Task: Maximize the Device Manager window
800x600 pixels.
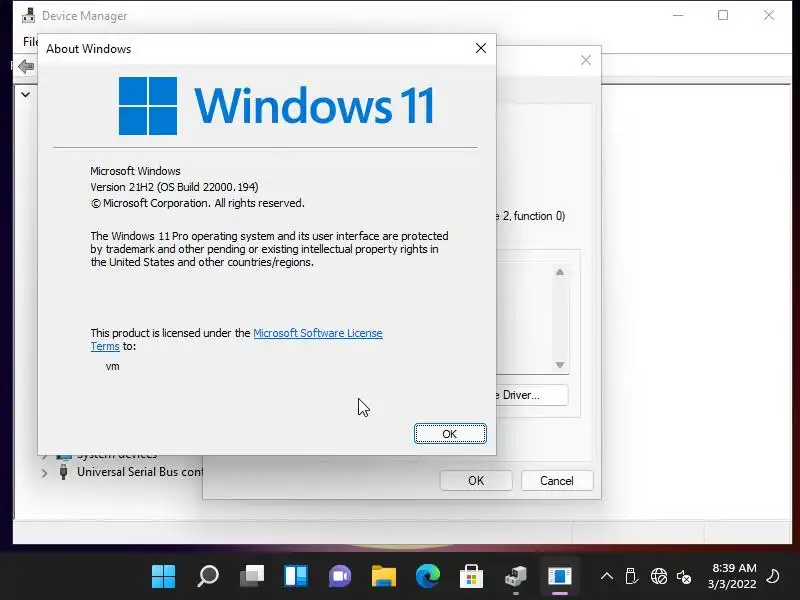Action: click(x=723, y=15)
